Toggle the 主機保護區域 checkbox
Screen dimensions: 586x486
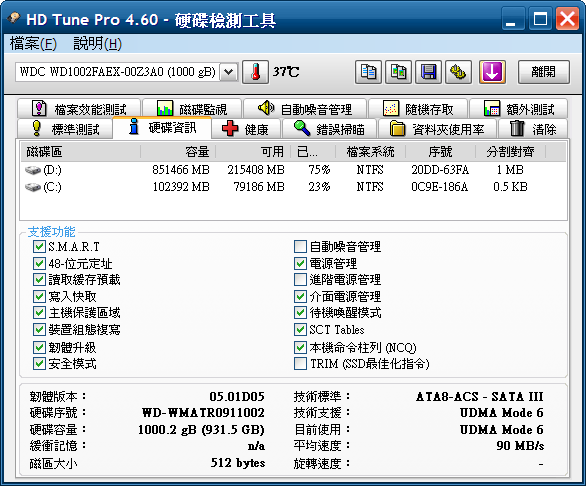tap(39, 313)
